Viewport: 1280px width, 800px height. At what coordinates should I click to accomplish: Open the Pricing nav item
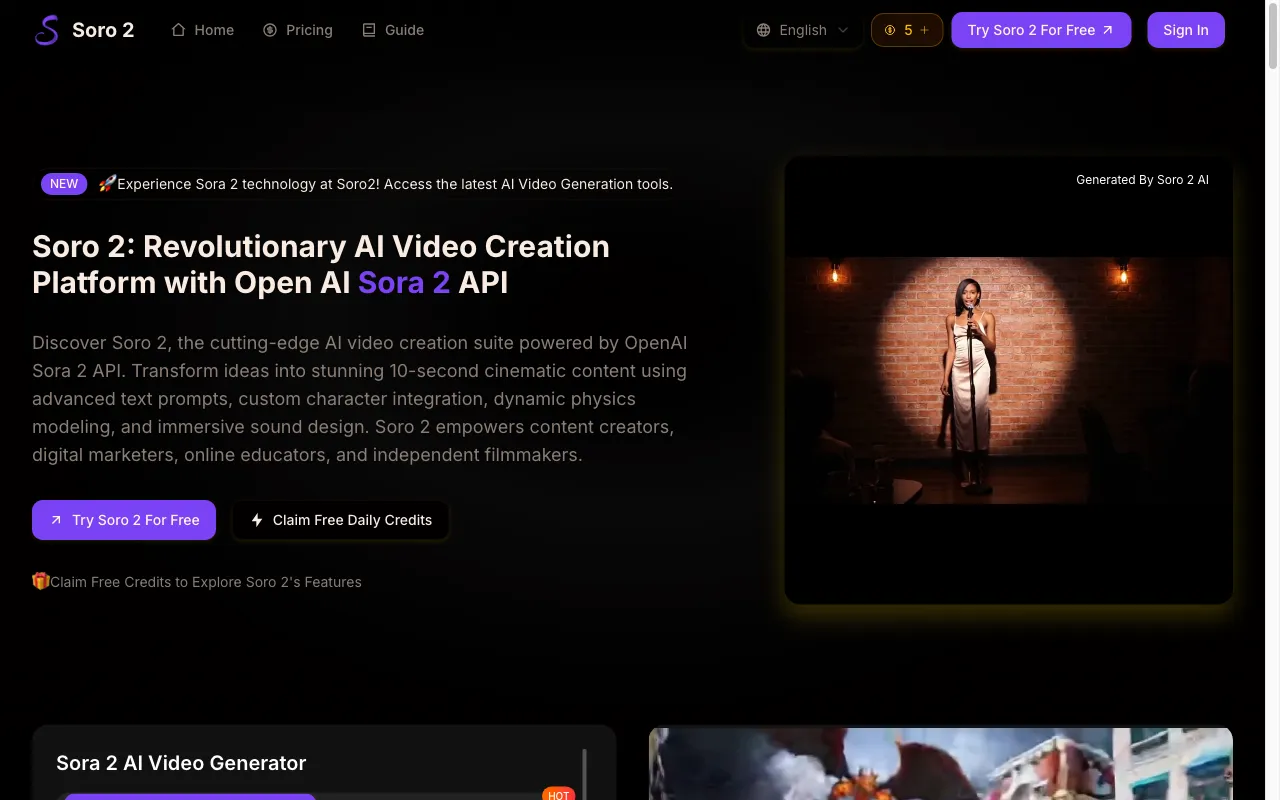(x=297, y=30)
